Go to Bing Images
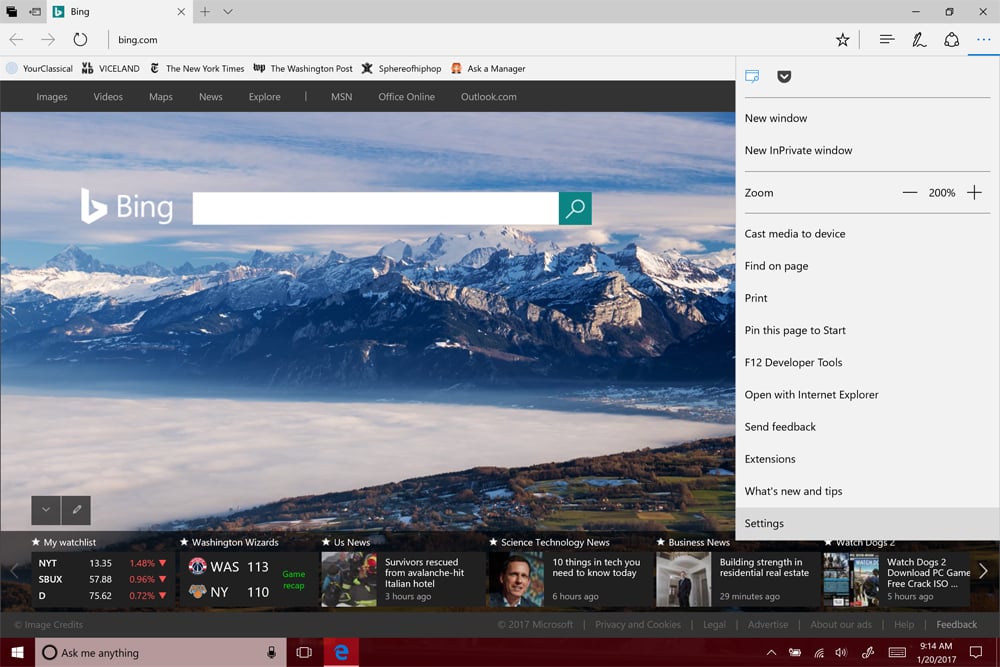This screenshot has width=1000, height=667. coord(52,97)
